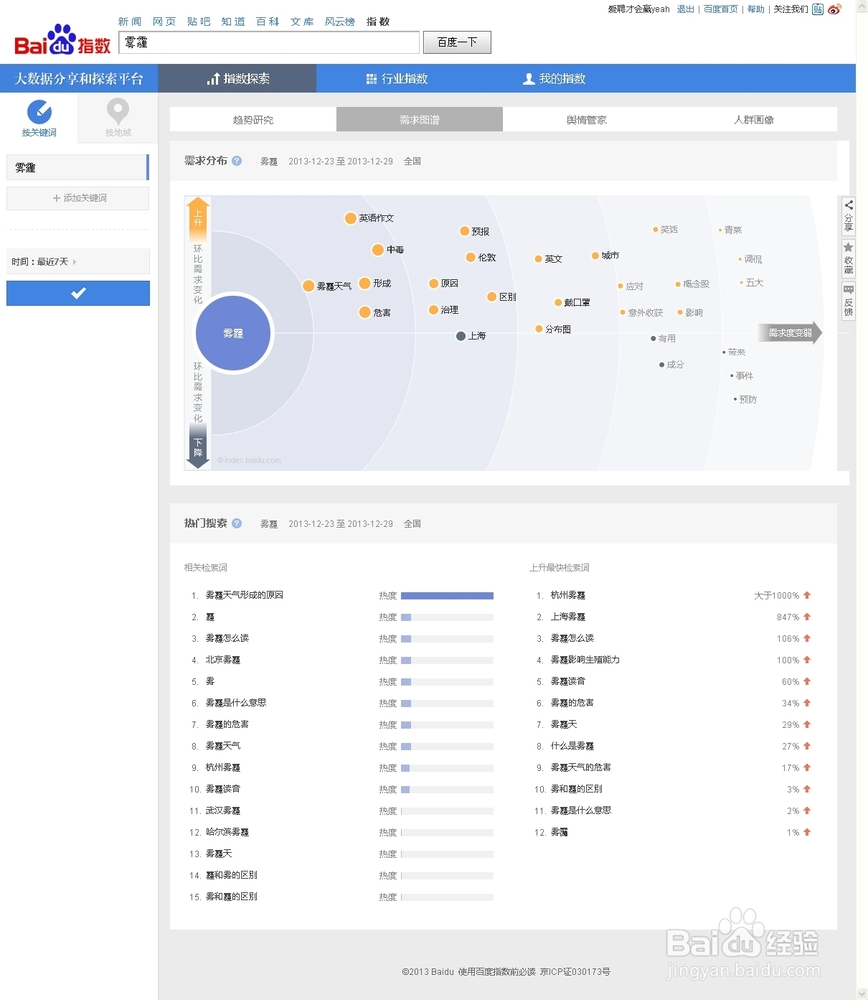Click the 需求度变弱 arrow label
The width and height of the screenshot is (868, 1000).
(790, 333)
